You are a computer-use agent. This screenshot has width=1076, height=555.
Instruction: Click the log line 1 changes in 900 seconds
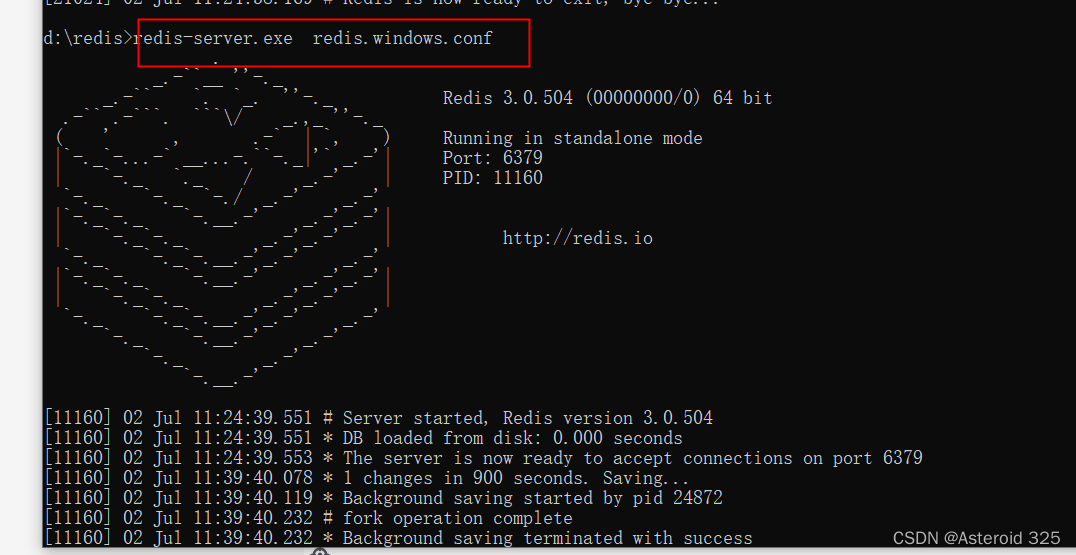(366, 477)
